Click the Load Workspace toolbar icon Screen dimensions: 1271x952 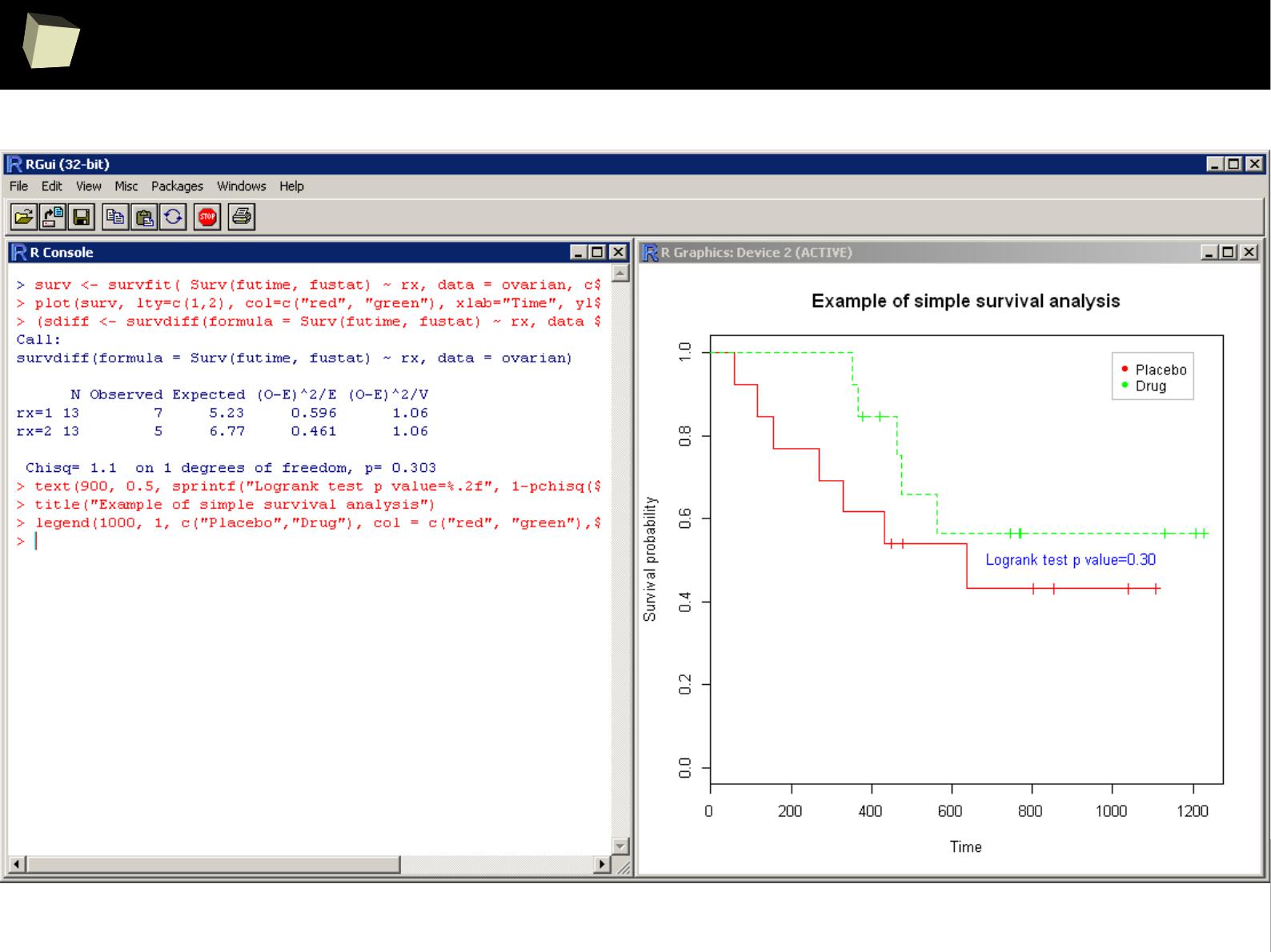(x=53, y=217)
